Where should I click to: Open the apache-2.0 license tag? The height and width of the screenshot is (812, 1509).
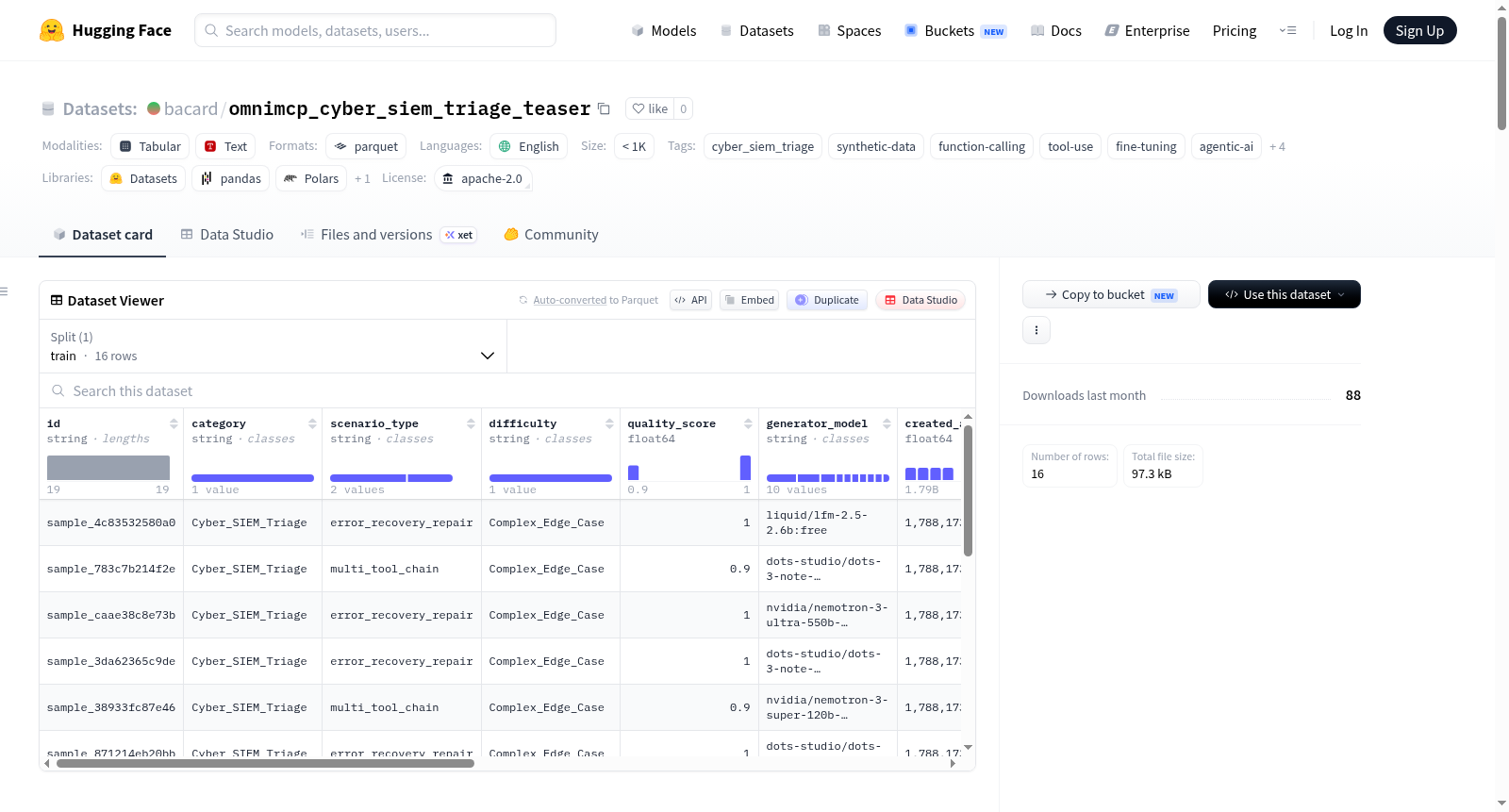(483, 178)
